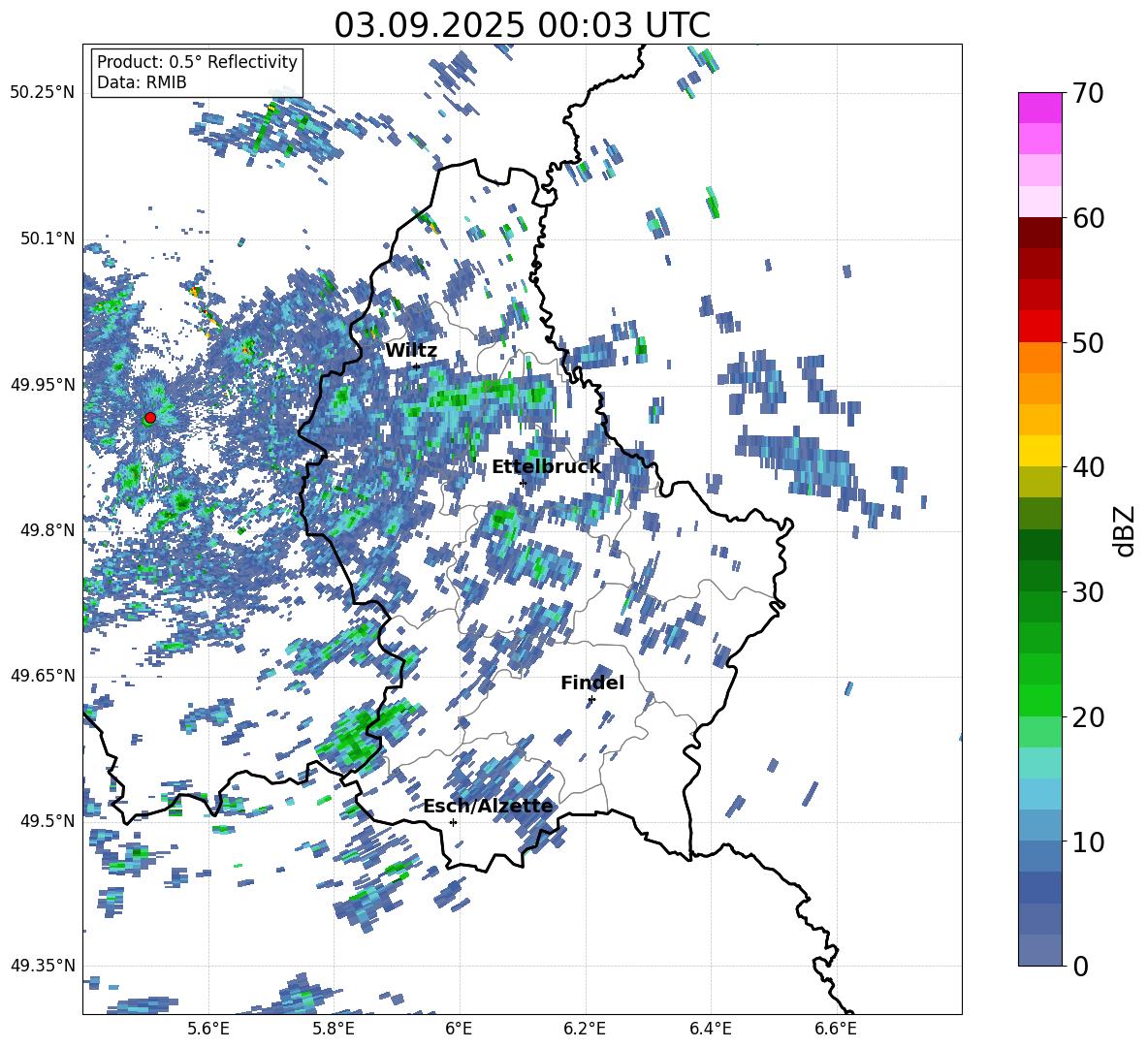Click the 49.95°N latitude label
This screenshot has width=1148, height=1048.
click(x=43, y=384)
